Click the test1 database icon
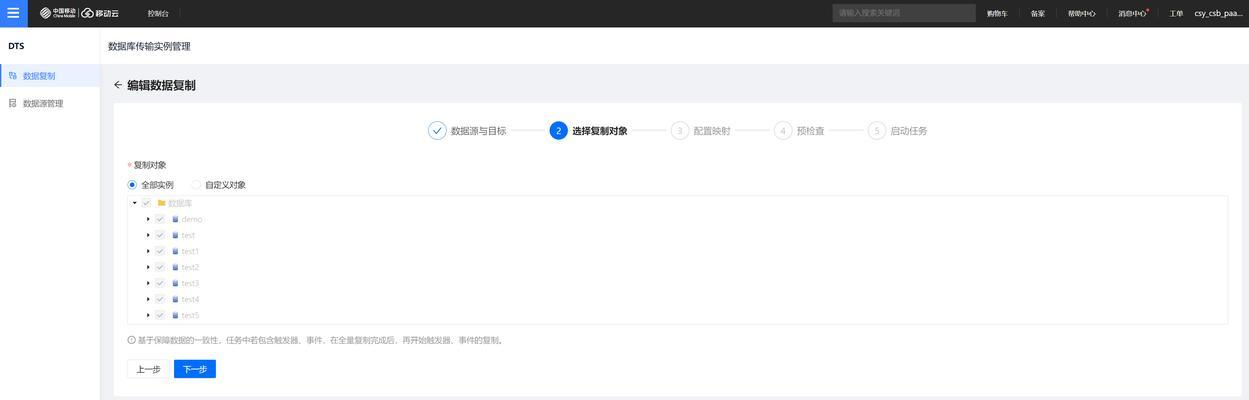1249x400 pixels. click(175, 251)
